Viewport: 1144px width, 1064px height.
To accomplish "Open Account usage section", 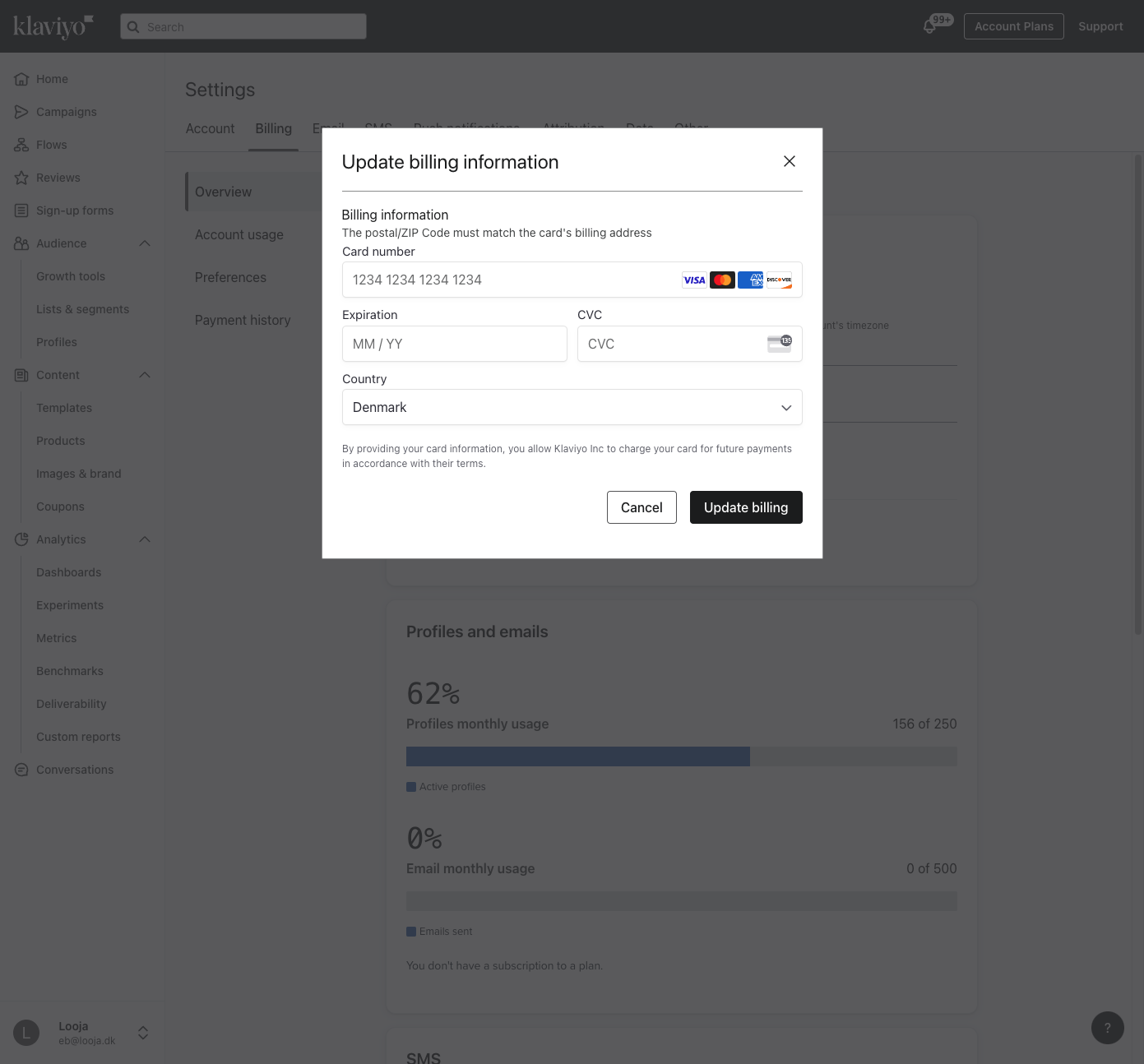I will coord(239,234).
